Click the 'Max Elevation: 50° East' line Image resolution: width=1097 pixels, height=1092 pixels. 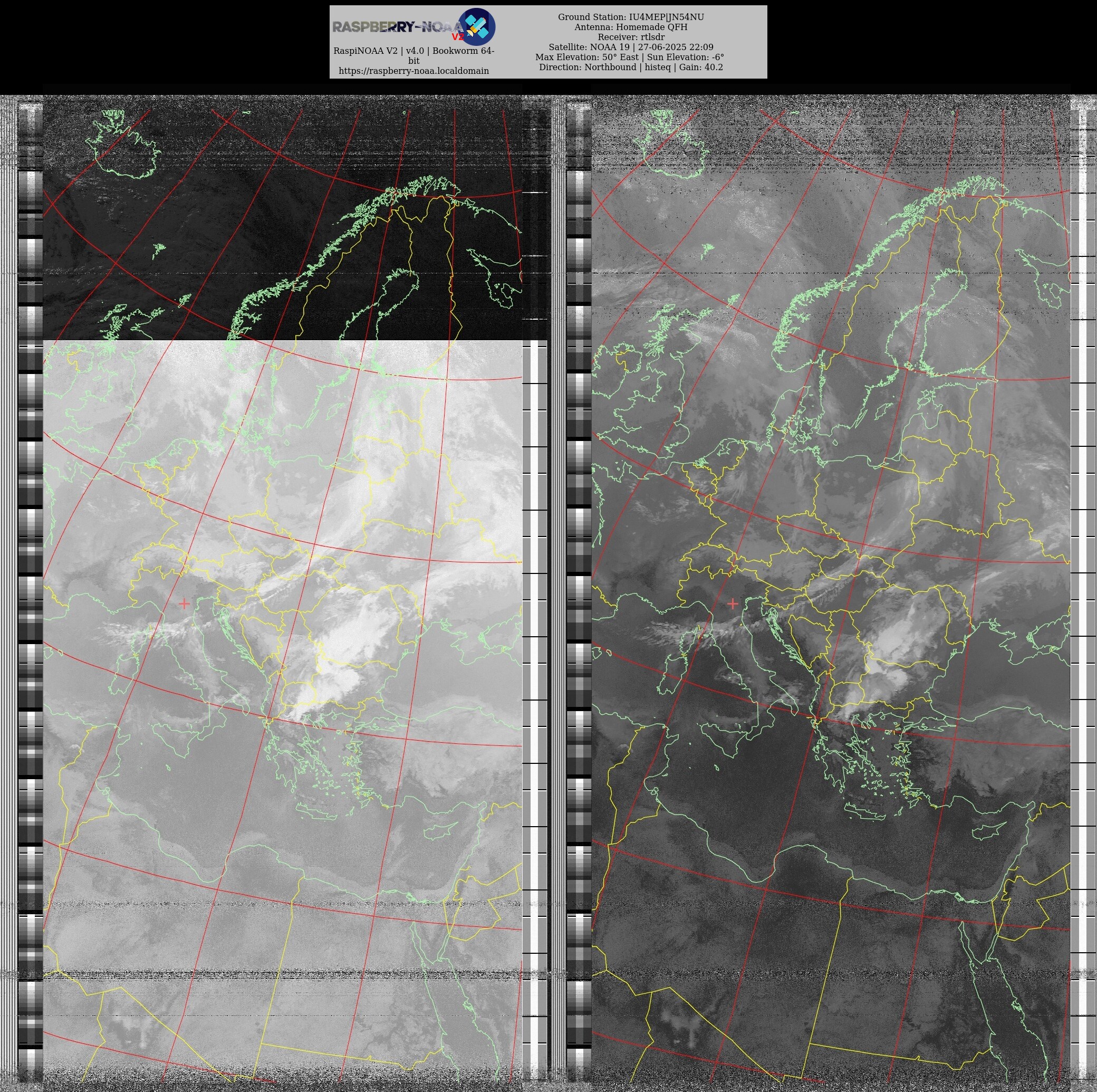[x=630, y=58]
